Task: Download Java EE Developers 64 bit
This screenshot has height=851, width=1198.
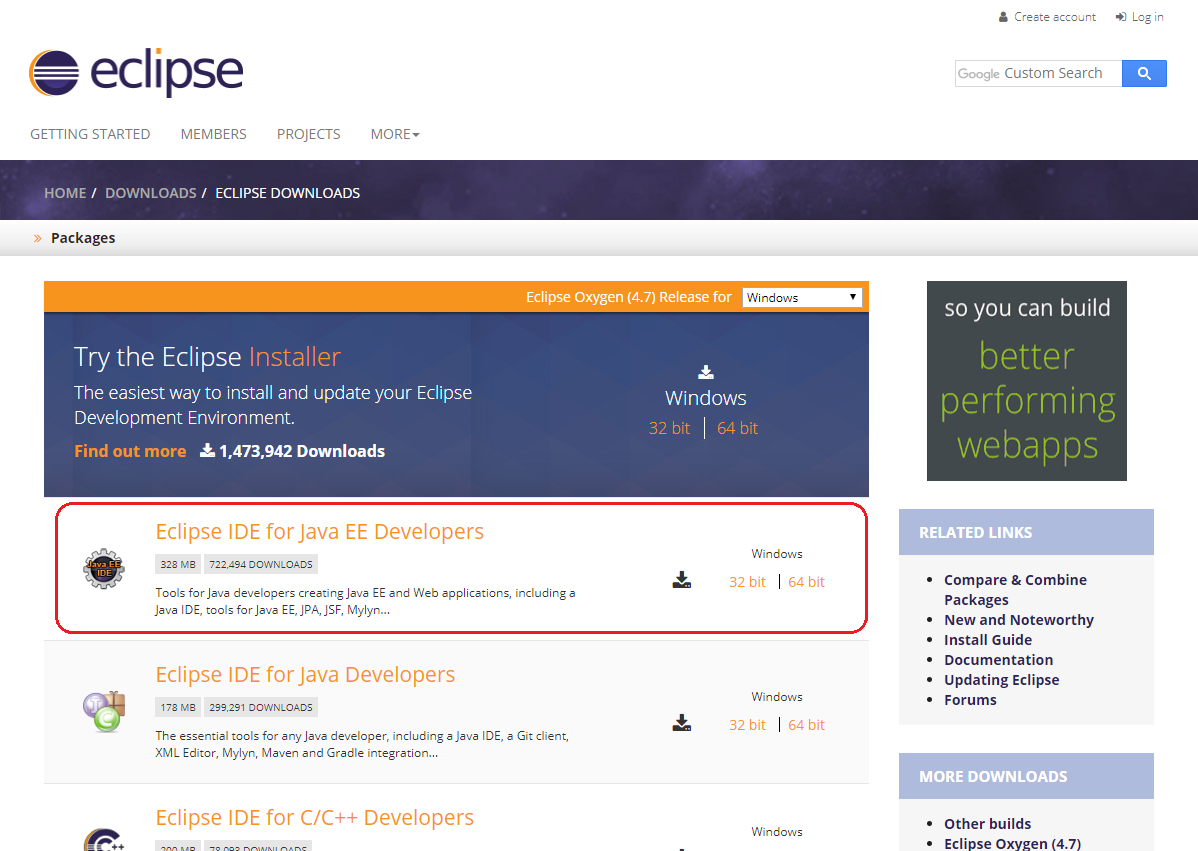Action: pos(806,582)
